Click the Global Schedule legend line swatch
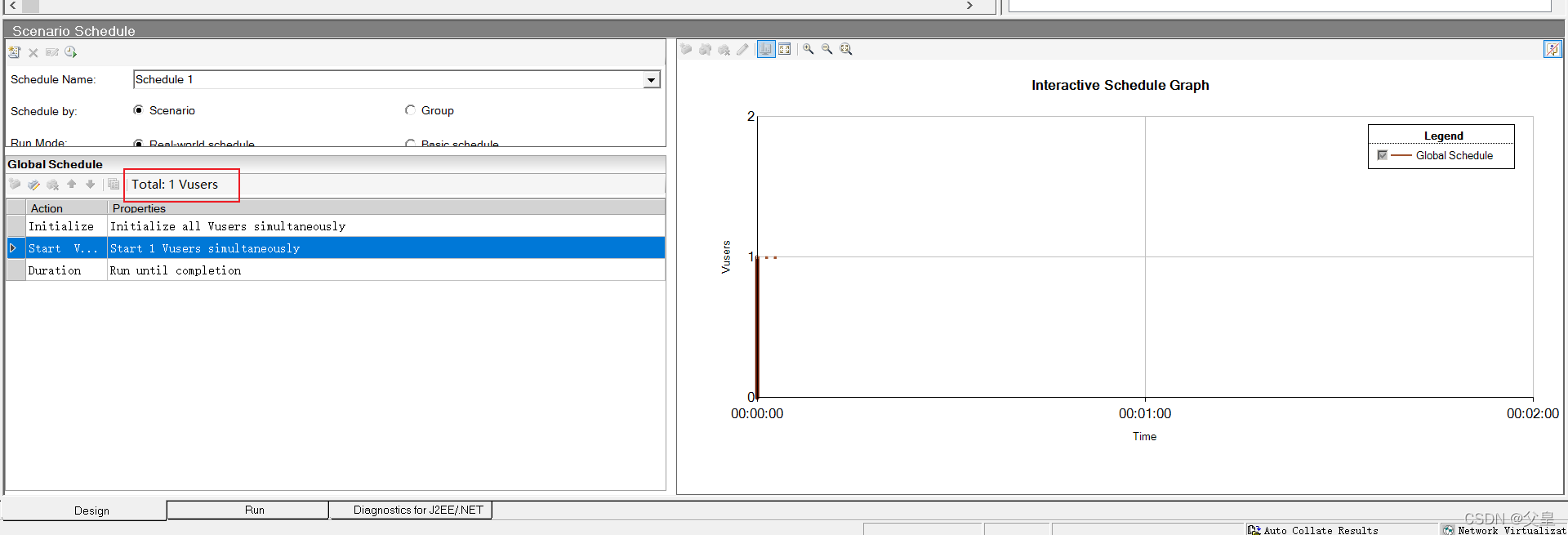The height and width of the screenshot is (535, 1568). pyautogui.click(x=1401, y=155)
